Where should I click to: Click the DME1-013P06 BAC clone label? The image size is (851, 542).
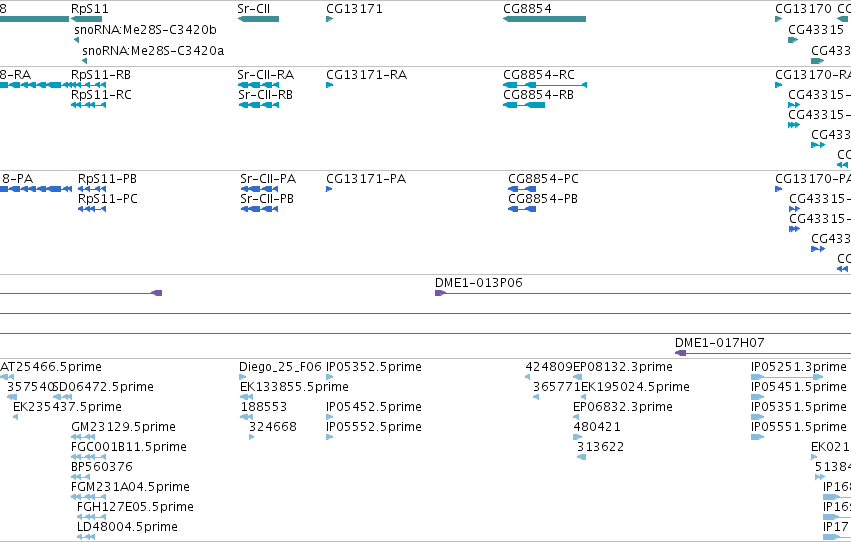479,283
